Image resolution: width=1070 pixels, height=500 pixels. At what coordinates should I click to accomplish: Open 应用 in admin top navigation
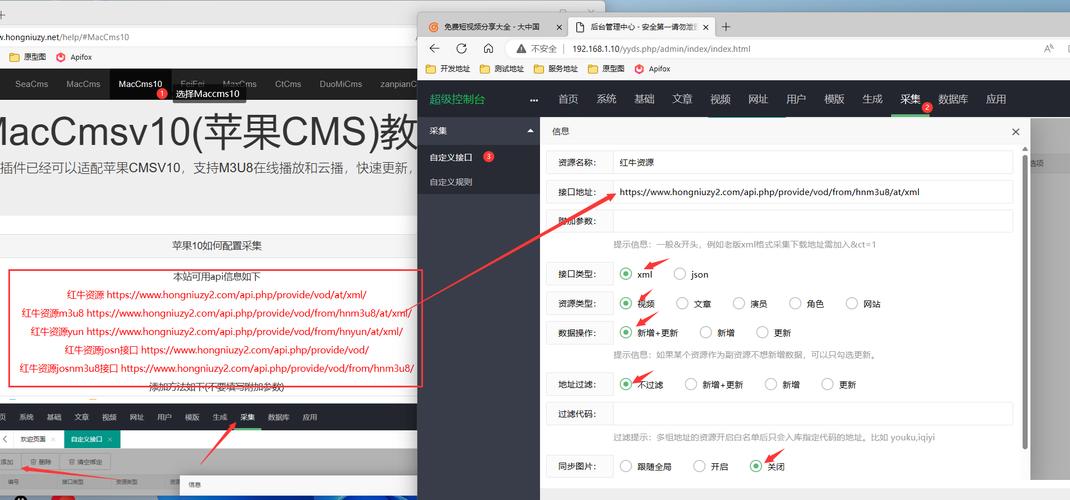point(996,99)
